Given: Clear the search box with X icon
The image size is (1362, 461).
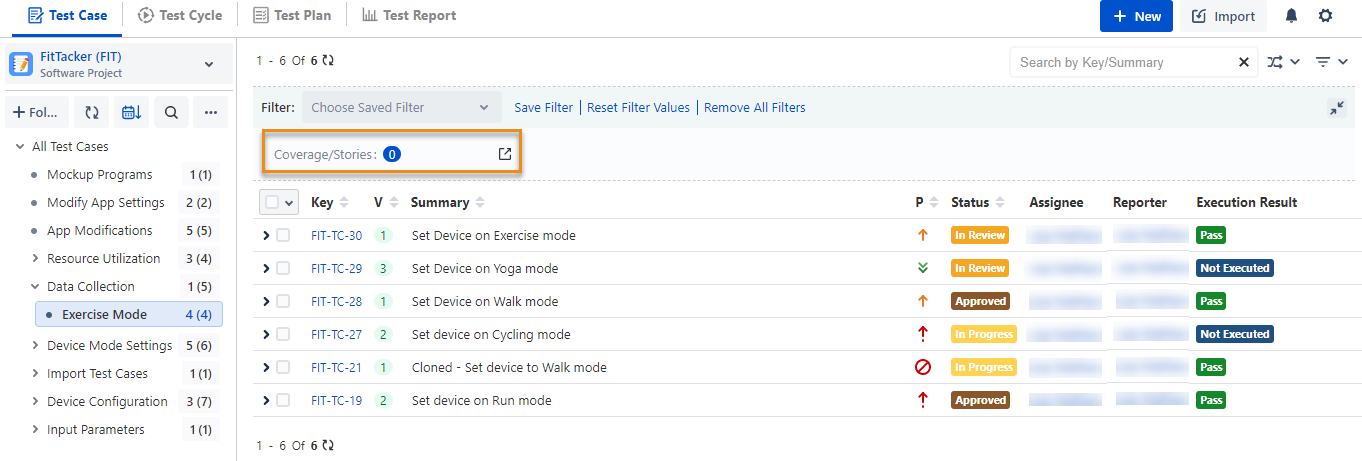Looking at the screenshot, I should (x=1244, y=62).
